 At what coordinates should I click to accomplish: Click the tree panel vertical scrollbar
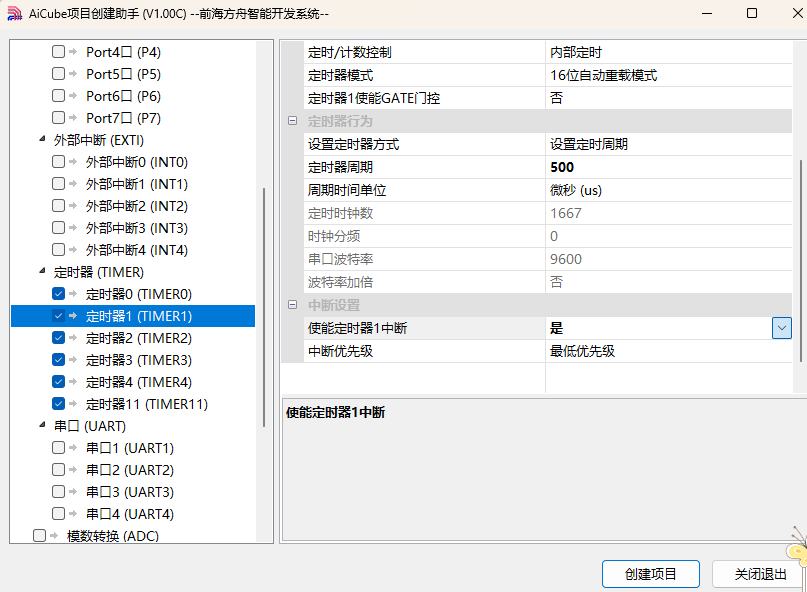(x=264, y=307)
